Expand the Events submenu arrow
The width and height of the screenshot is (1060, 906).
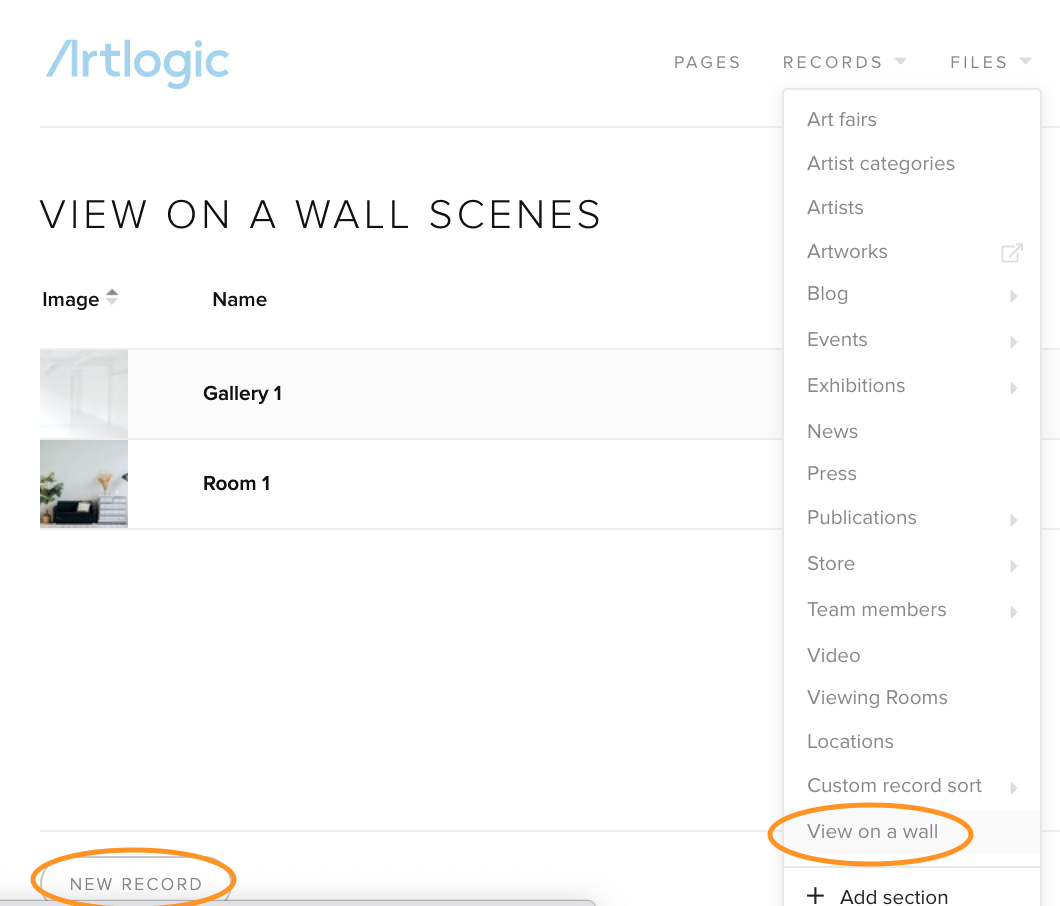click(x=1013, y=342)
